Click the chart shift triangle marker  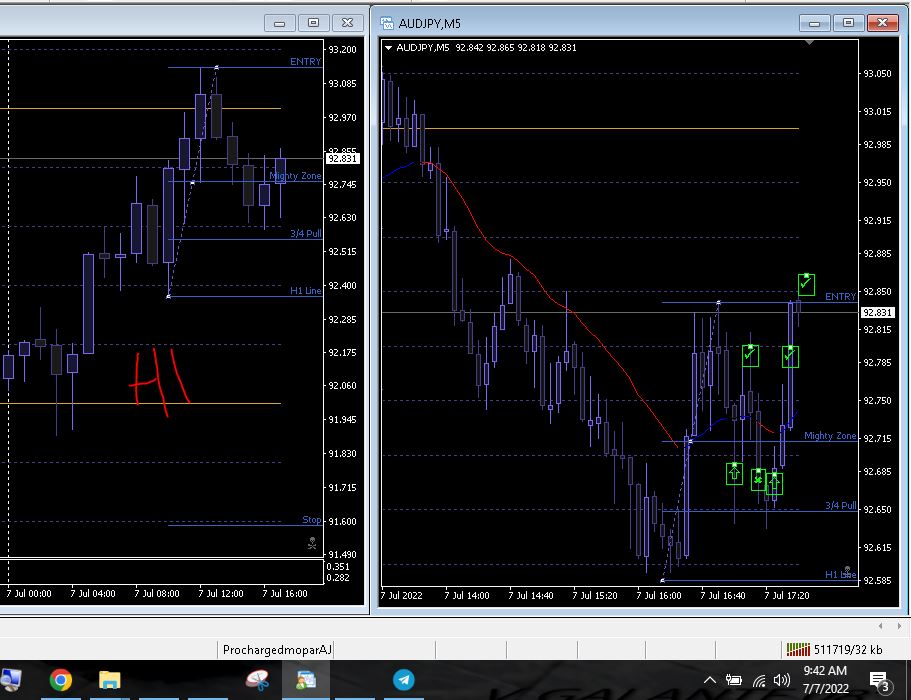(x=810, y=43)
